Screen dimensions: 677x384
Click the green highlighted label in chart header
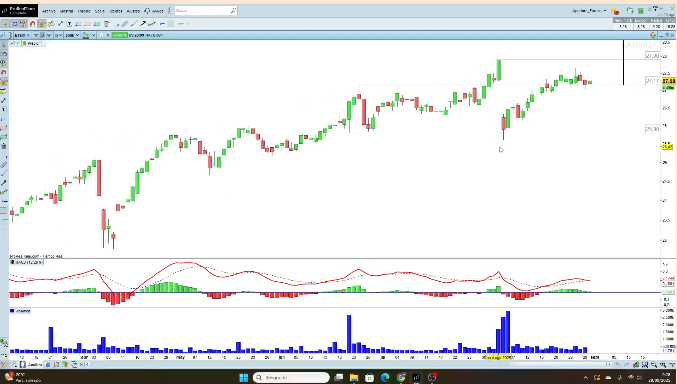pos(120,35)
